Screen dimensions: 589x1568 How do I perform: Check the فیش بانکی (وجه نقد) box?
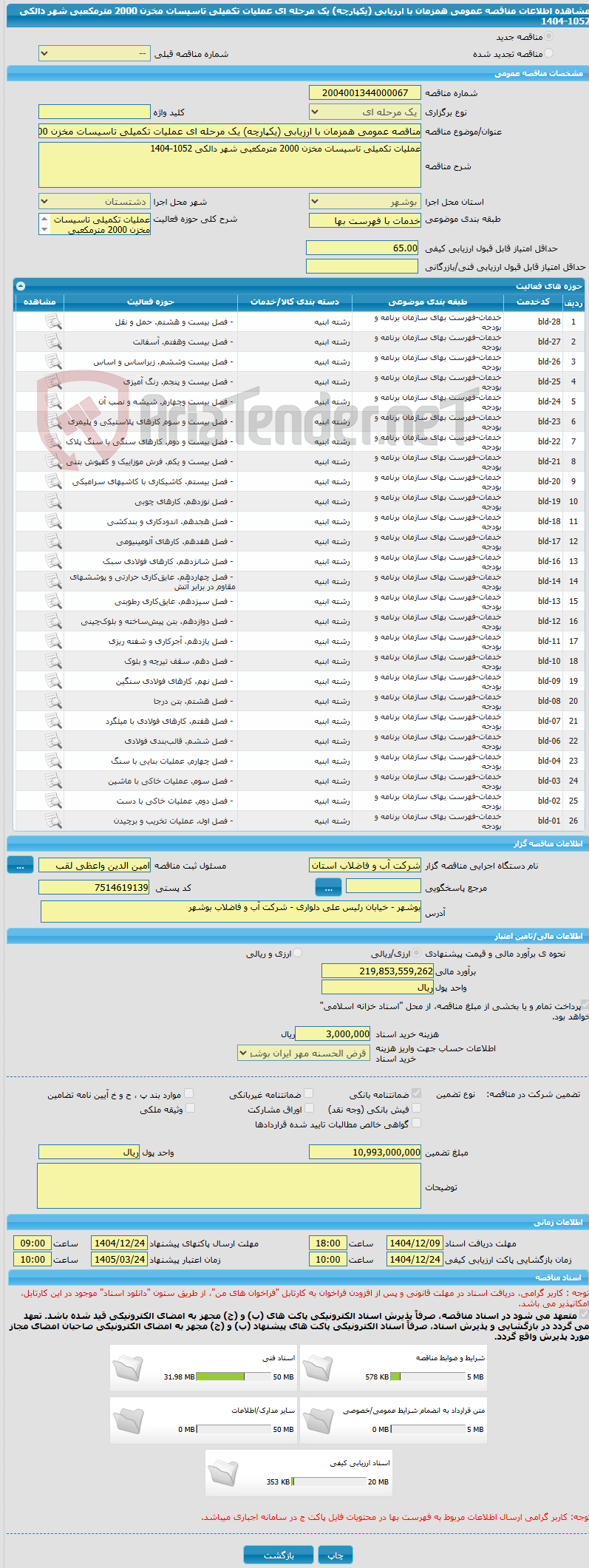coord(416,1108)
